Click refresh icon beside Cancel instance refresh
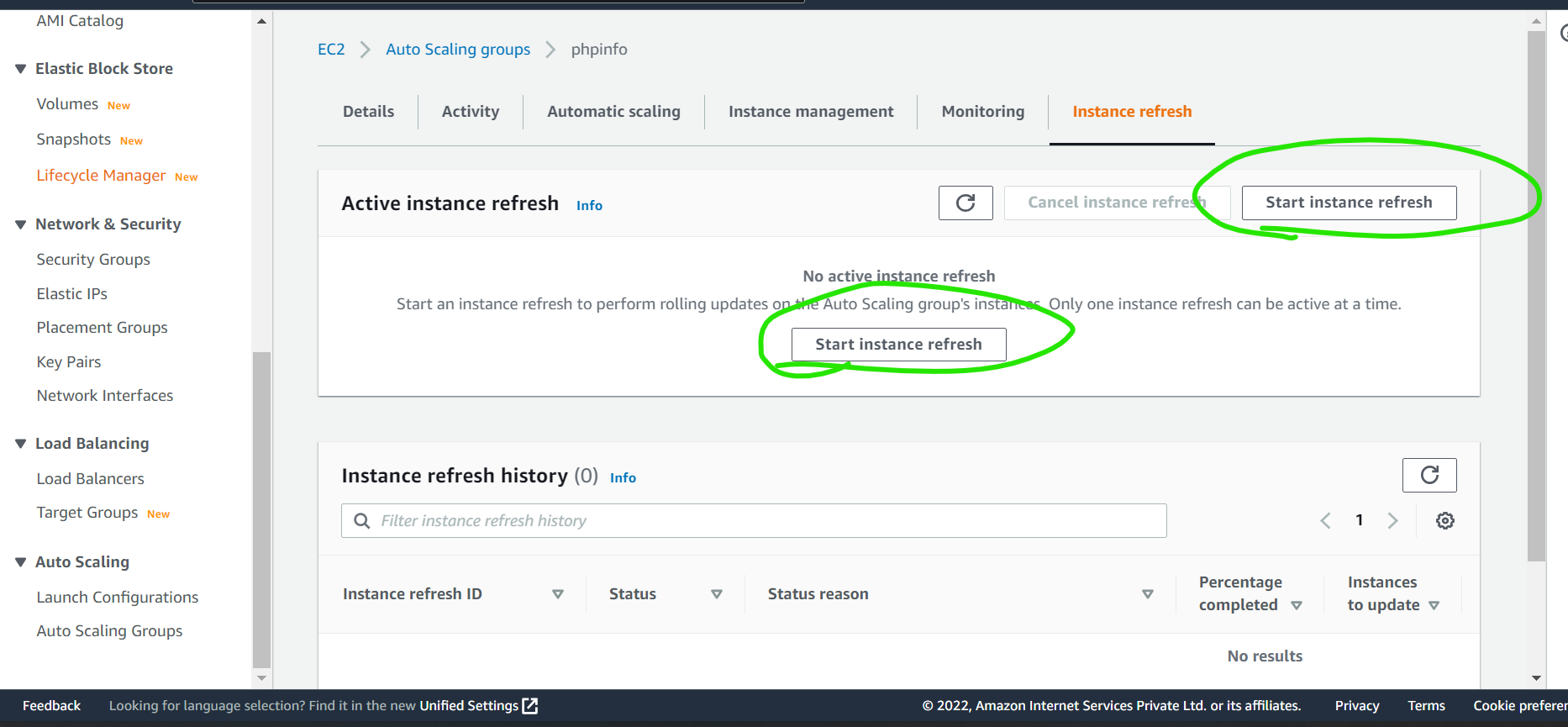1568x727 pixels. (966, 203)
